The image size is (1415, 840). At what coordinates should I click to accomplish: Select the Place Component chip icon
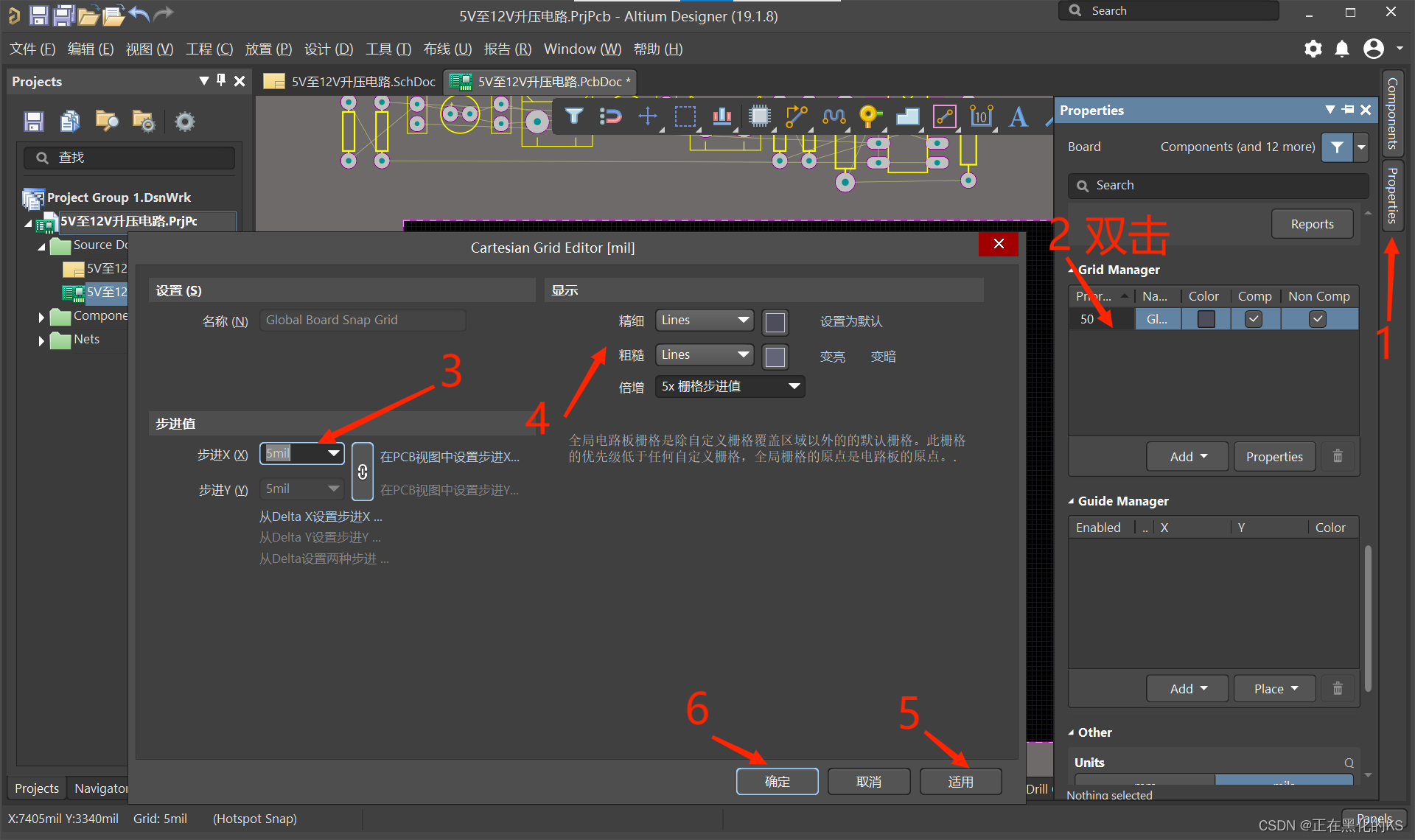click(x=759, y=116)
